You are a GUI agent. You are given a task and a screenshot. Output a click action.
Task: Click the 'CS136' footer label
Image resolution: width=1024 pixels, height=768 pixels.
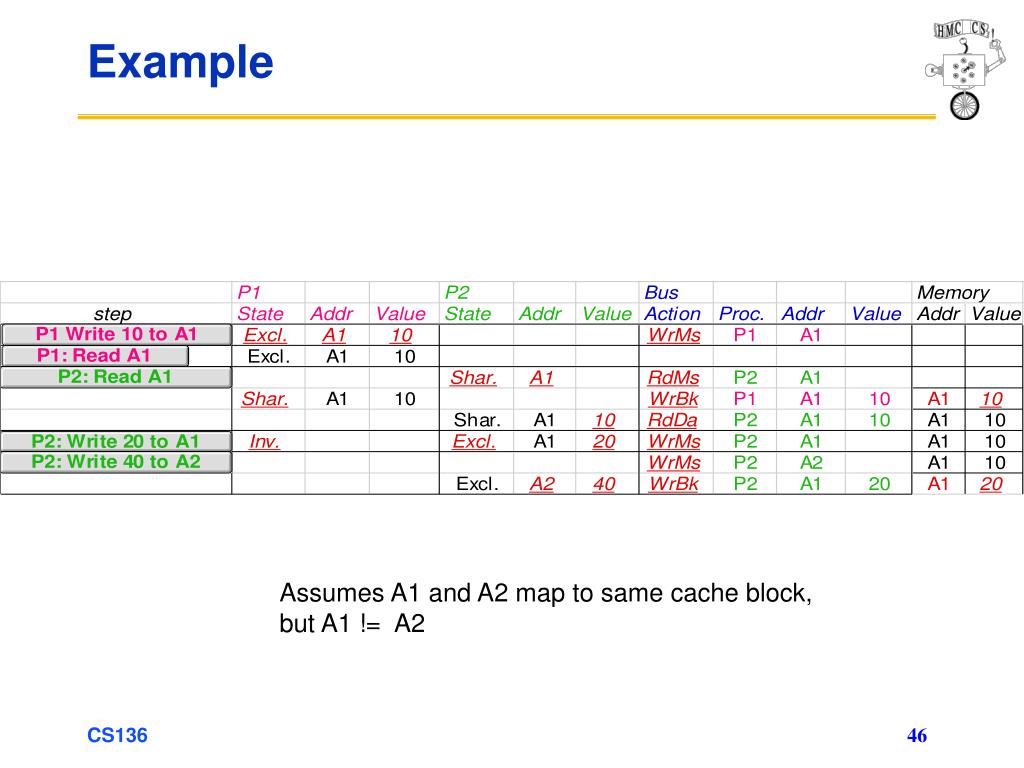(x=118, y=735)
